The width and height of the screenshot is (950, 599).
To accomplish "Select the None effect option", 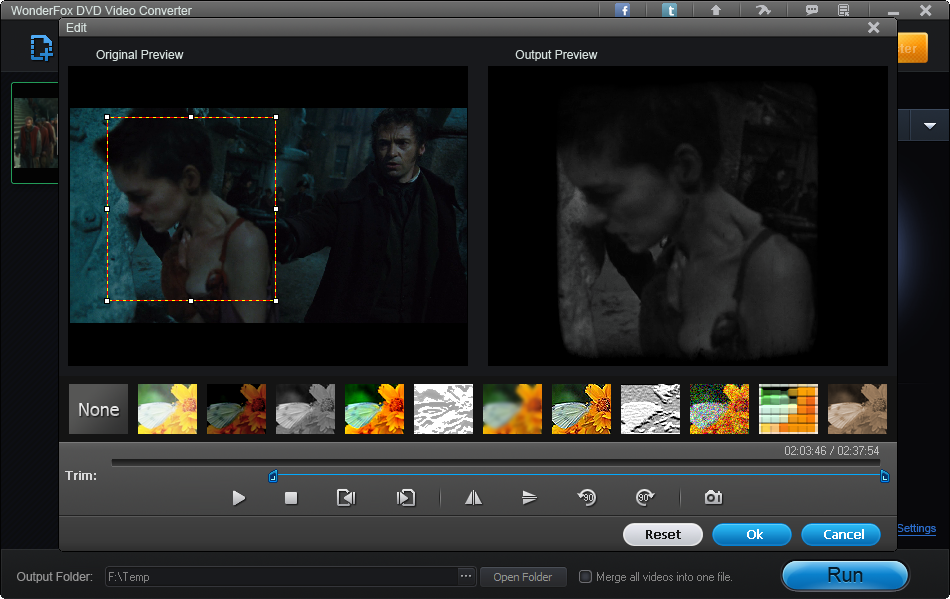I will tap(99, 409).
